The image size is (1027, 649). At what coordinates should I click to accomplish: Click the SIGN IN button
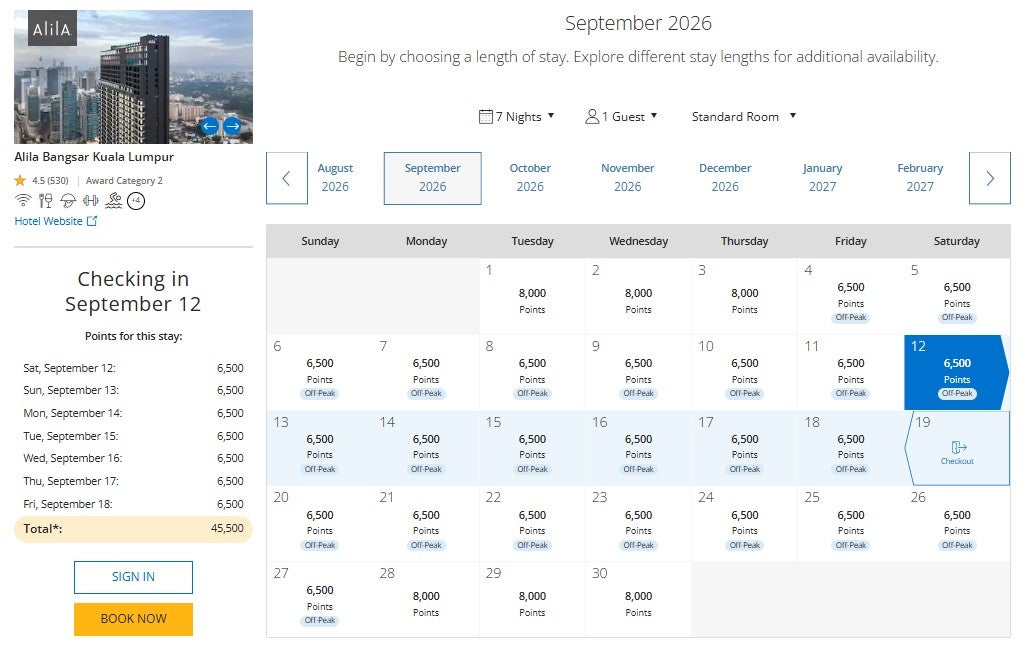click(132, 577)
